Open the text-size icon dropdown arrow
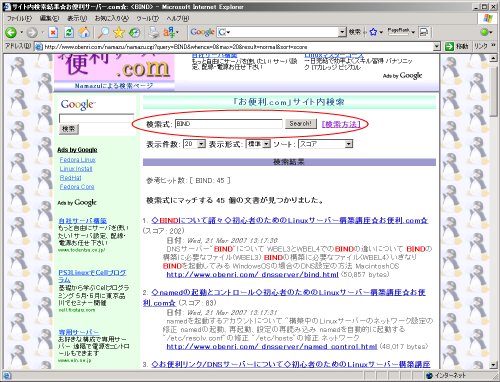Viewport: 500px width, 382px height. pyautogui.click(x=177, y=32)
